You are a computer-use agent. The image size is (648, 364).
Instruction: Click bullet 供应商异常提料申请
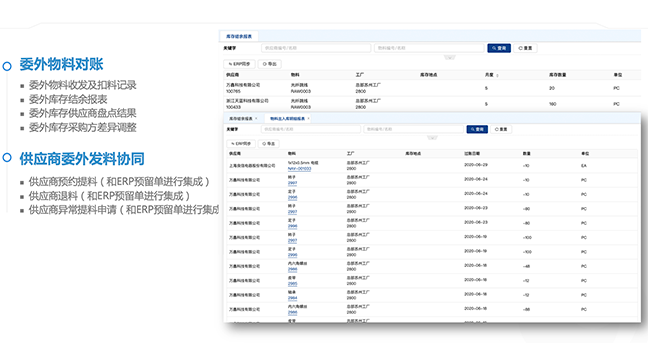coord(124,210)
